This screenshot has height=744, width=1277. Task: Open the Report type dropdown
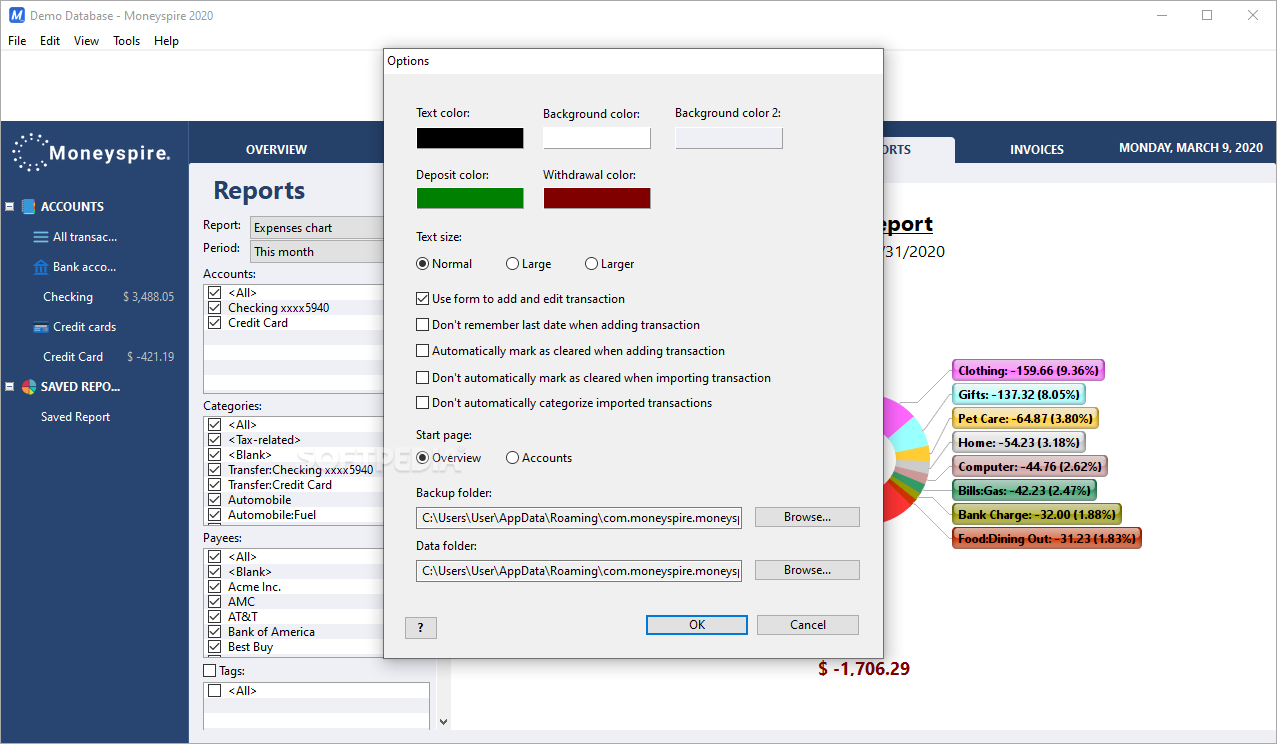tap(317, 228)
